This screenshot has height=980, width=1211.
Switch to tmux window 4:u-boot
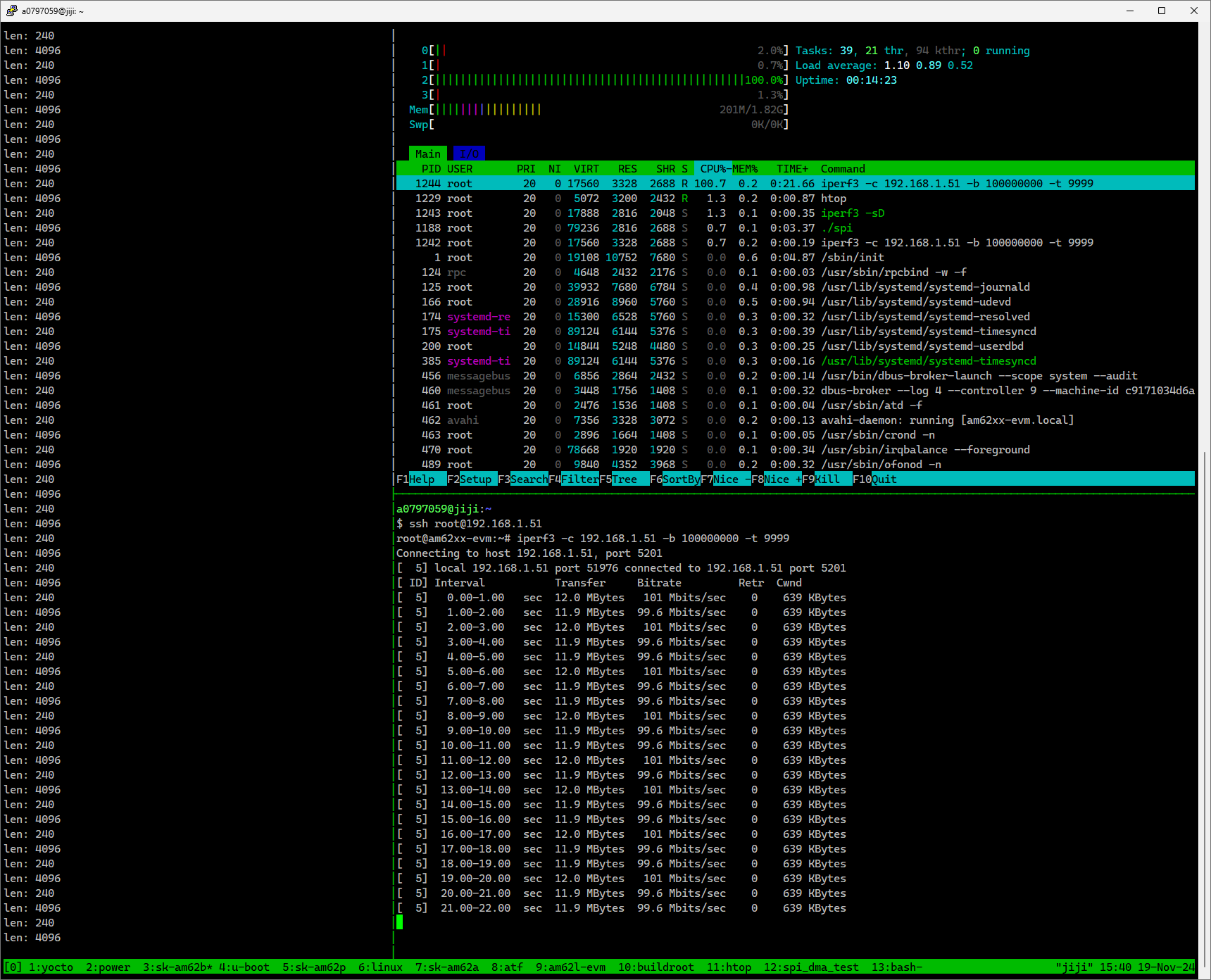pos(244,967)
